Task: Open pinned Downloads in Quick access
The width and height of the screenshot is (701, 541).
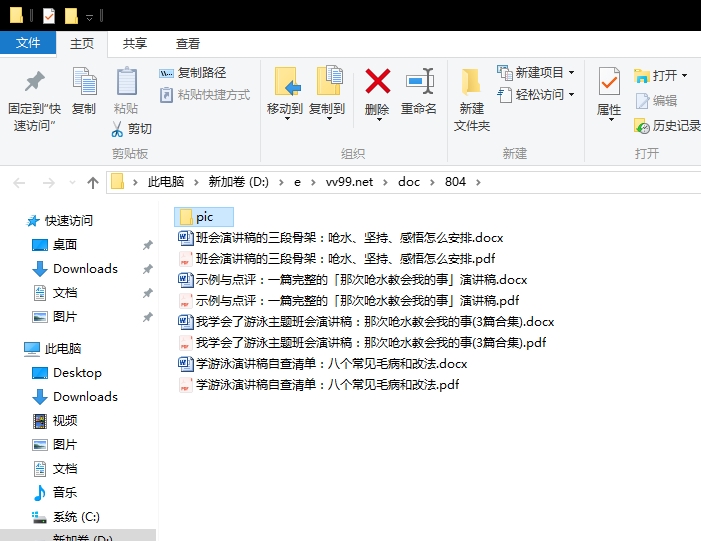Action: [x=75, y=269]
